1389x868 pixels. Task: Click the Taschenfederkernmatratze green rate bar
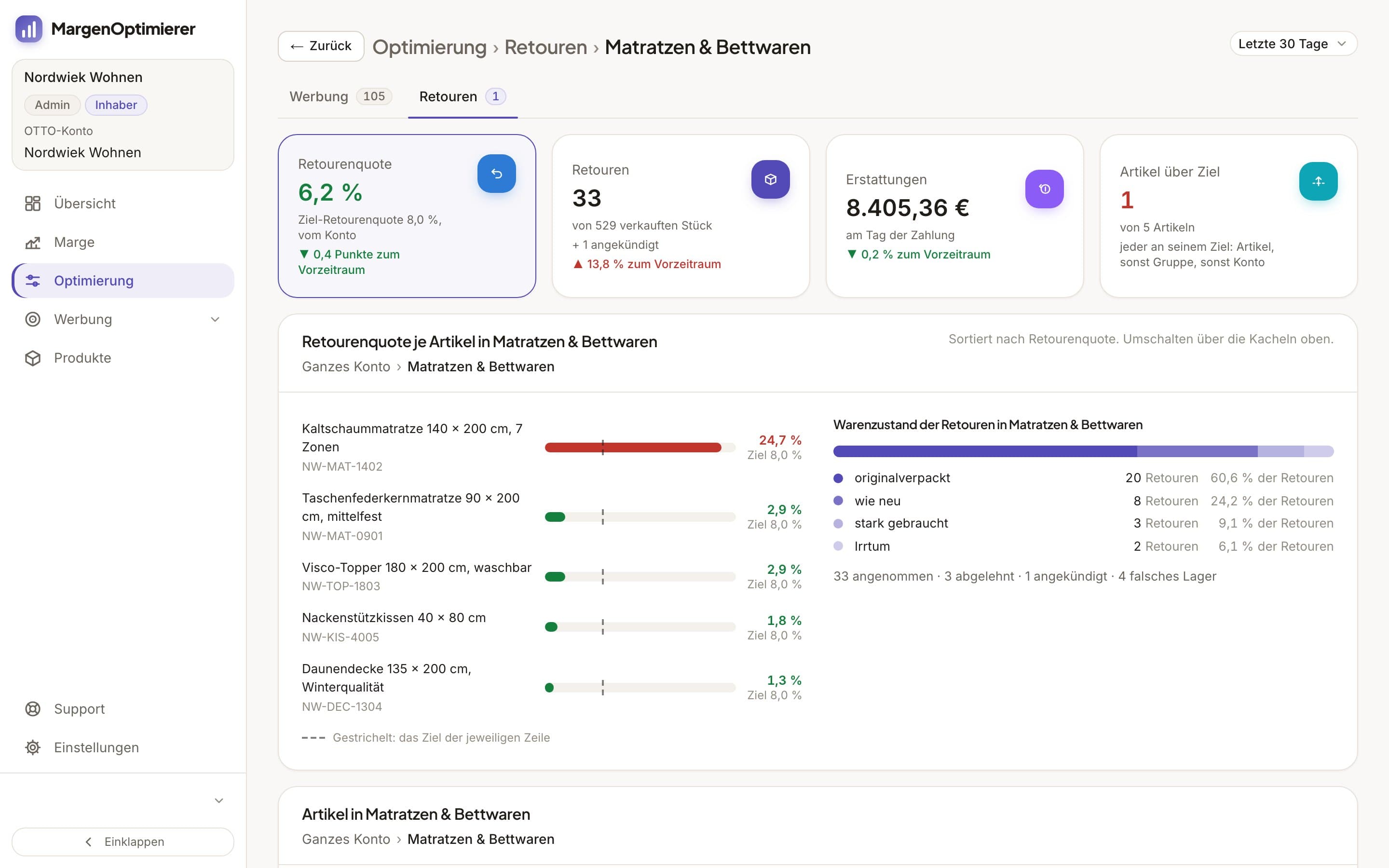pyautogui.click(x=555, y=517)
